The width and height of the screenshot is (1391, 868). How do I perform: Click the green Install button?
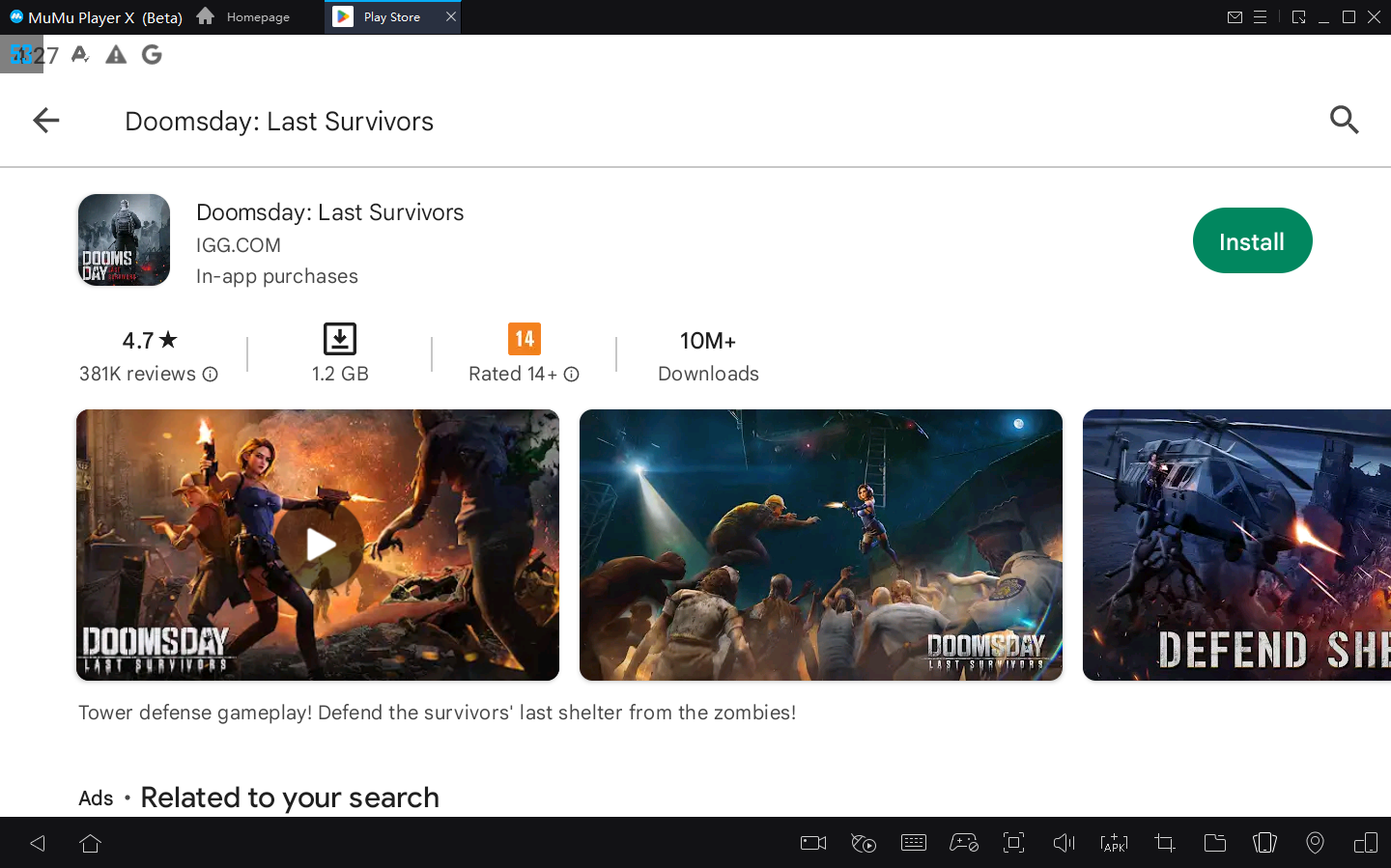tap(1251, 241)
